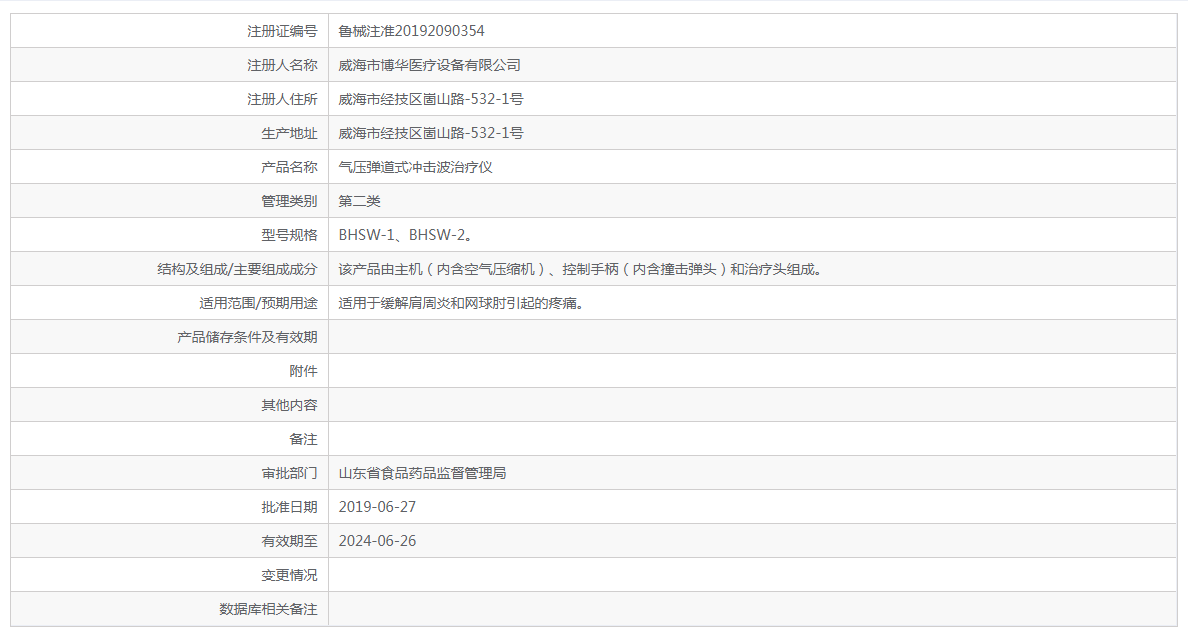Screen dimensions: 1188x633
Task: Click the 适用范围/预期用途 label
Action: [258, 303]
